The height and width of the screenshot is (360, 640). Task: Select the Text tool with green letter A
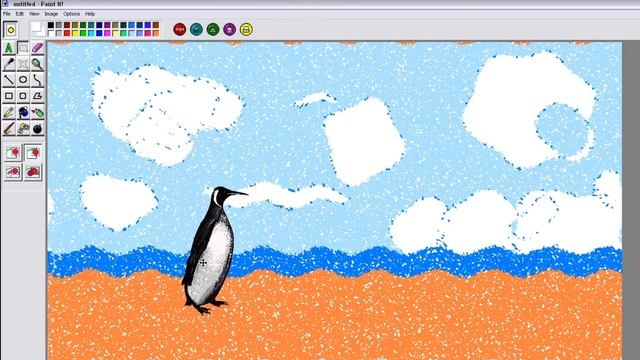9,48
